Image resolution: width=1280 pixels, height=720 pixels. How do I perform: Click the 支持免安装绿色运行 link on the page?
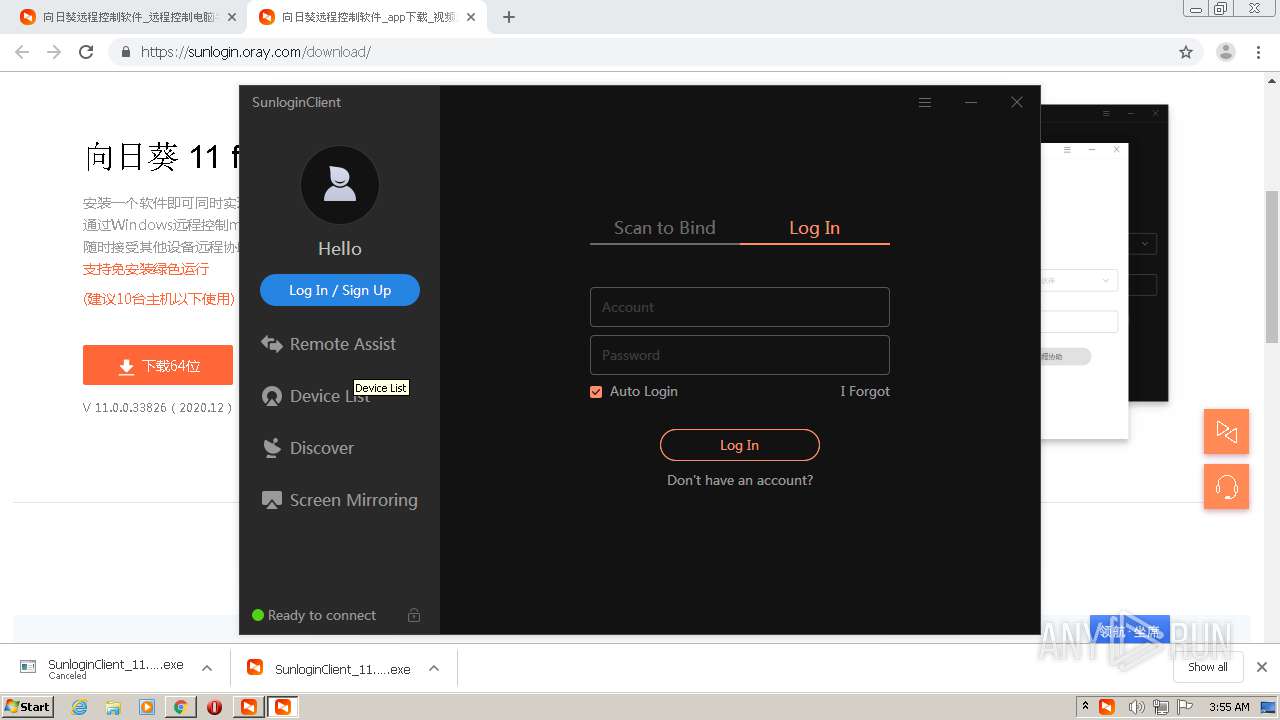click(x=146, y=269)
